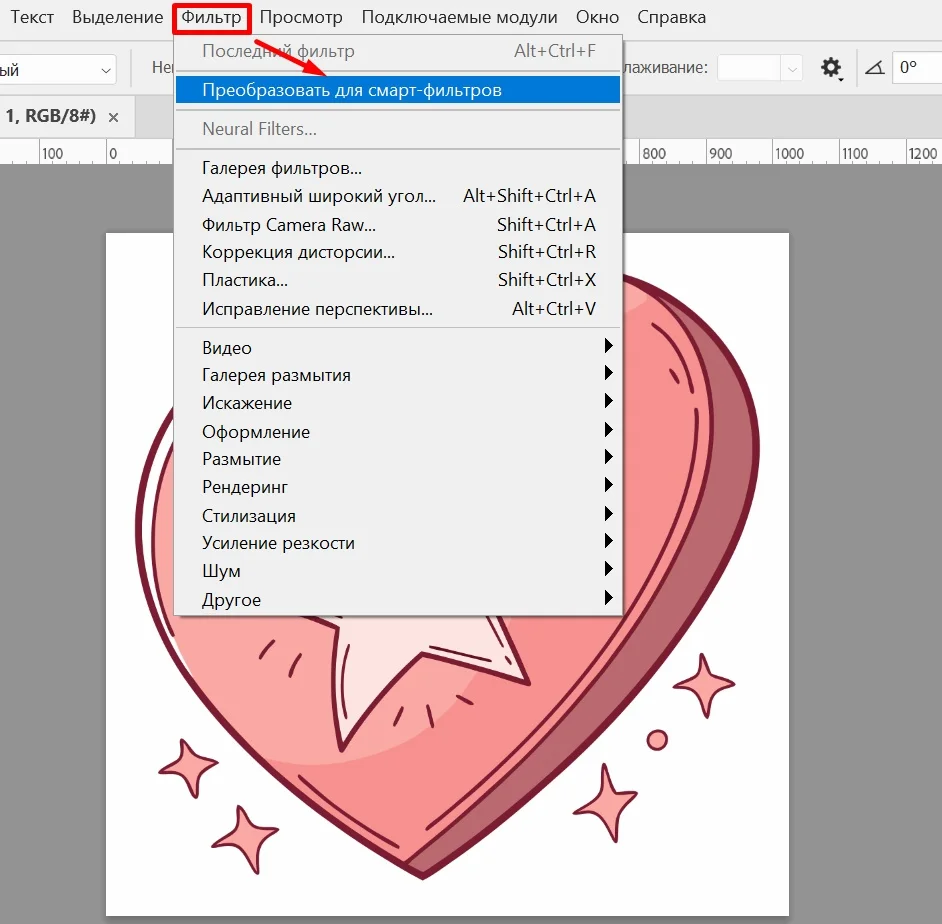Open the Подключаемые модули menu

coord(459,17)
